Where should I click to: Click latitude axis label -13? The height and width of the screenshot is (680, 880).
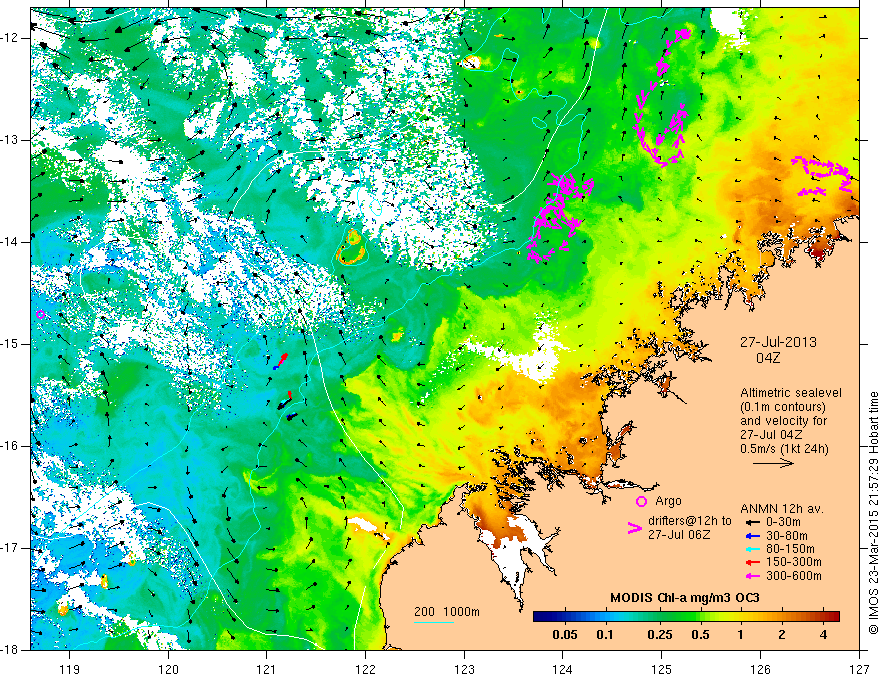point(11,140)
